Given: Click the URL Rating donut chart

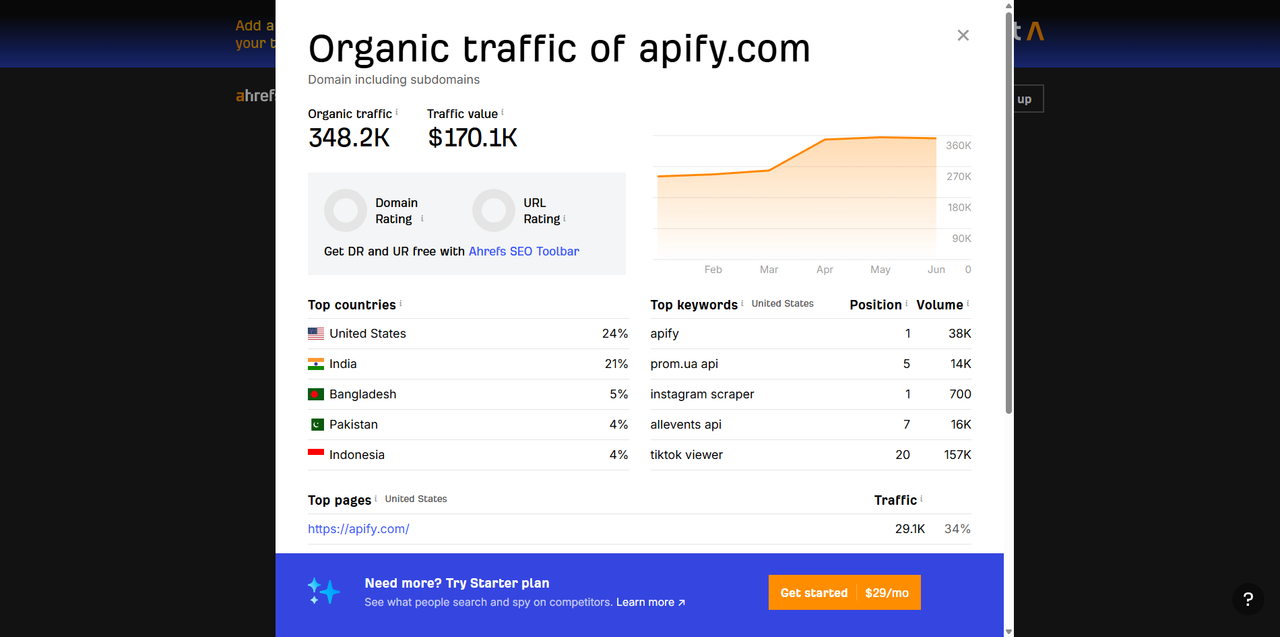Looking at the screenshot, I should pos(493,210).
